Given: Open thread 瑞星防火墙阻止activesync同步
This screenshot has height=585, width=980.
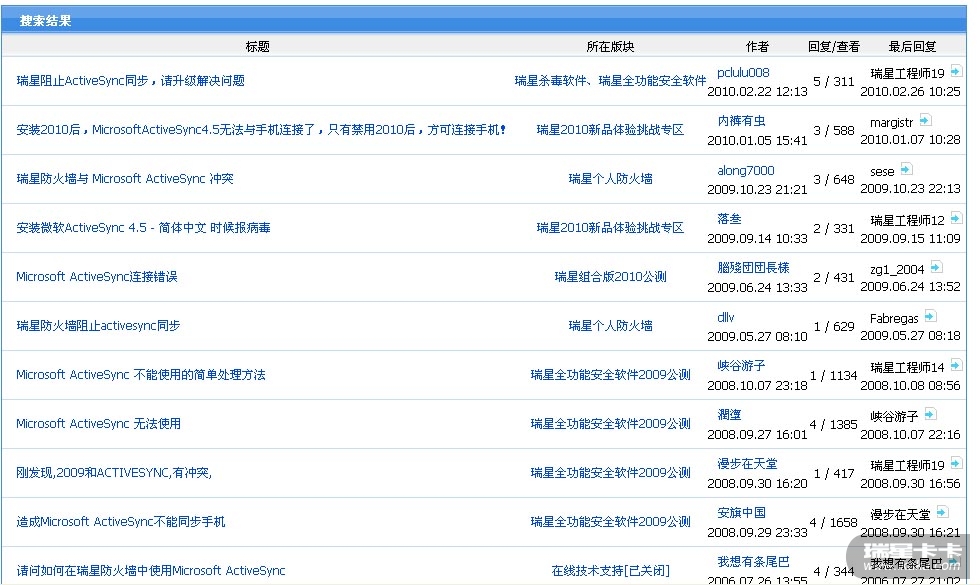Looking at the screenshot, I should pyautogui.click(x=98, y=326).
